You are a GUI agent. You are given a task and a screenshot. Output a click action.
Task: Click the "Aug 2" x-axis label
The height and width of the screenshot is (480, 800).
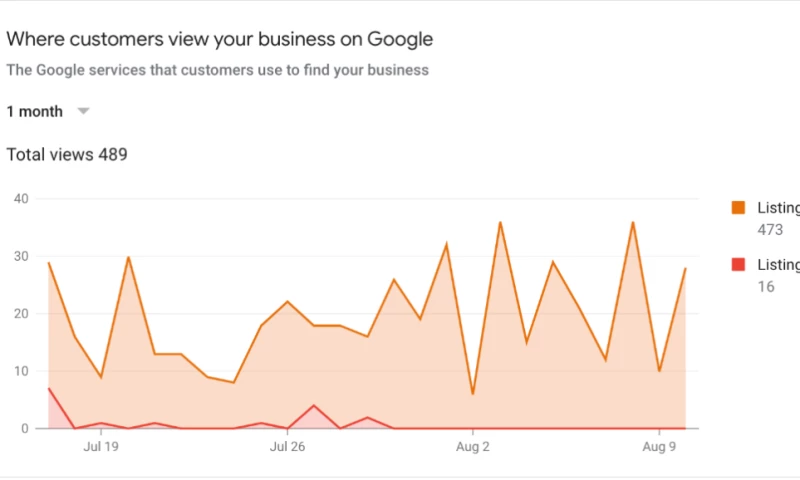click(x=473, y=446)
